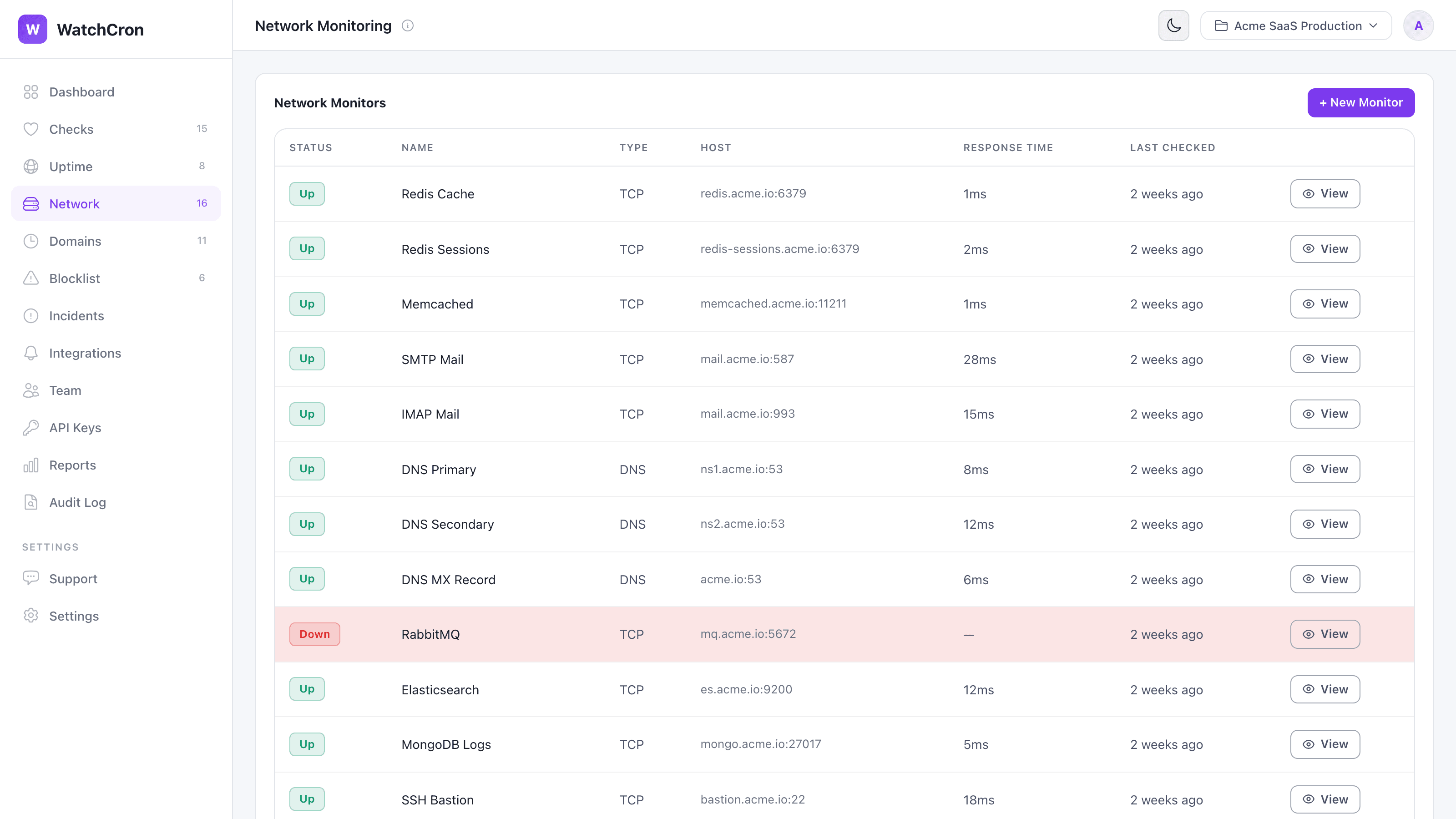This screenshot has width=1456, height=819.
Task: Click the Team people icon
Action: pos(31,390)
